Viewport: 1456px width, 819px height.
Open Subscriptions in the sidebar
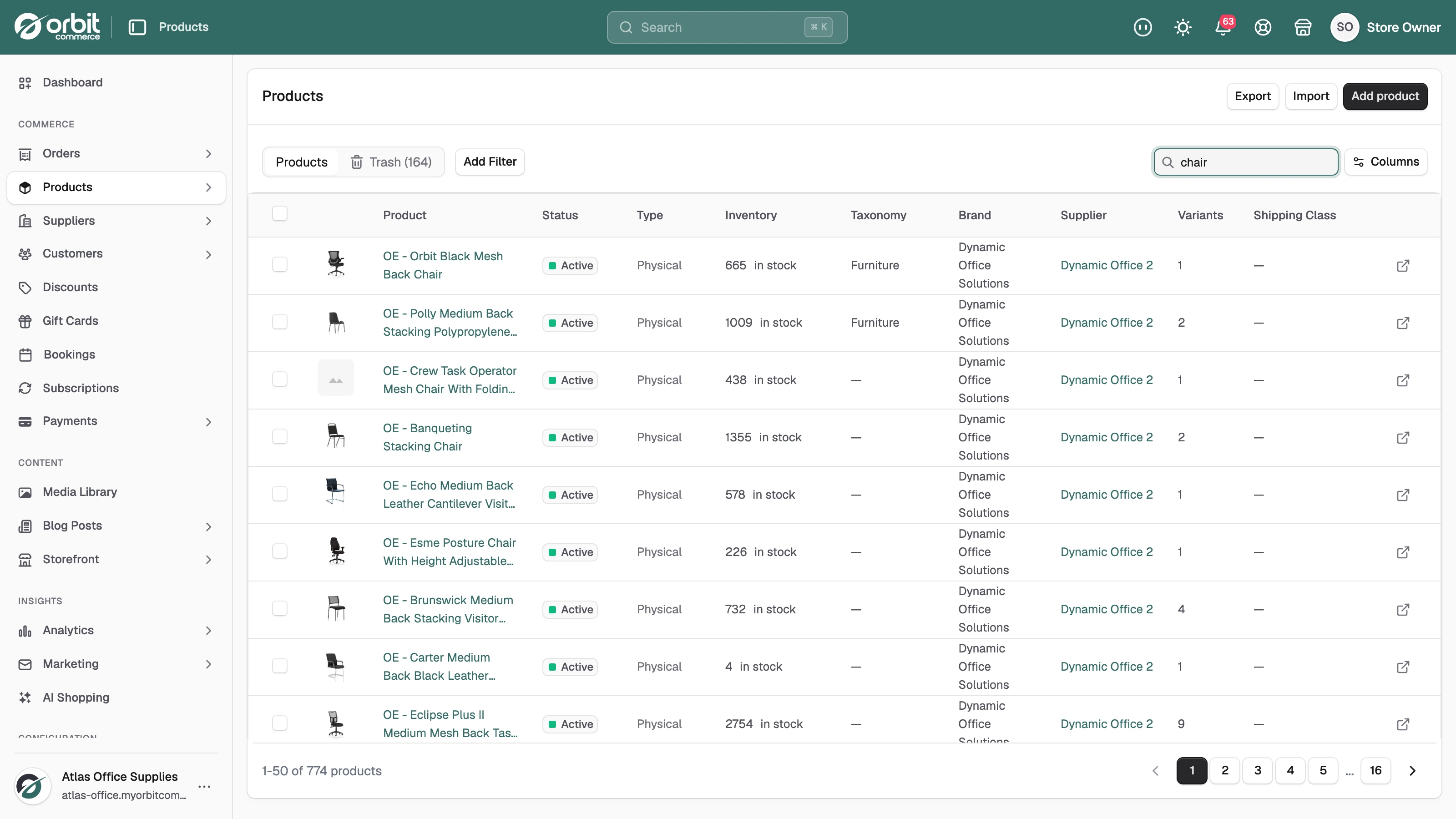[116, 388]
